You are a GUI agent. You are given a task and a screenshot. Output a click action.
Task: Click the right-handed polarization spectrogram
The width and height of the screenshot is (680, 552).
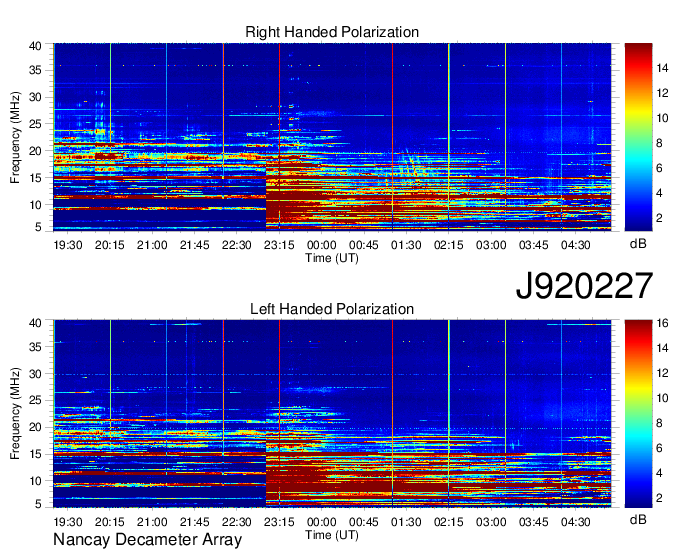coord(332,136)
